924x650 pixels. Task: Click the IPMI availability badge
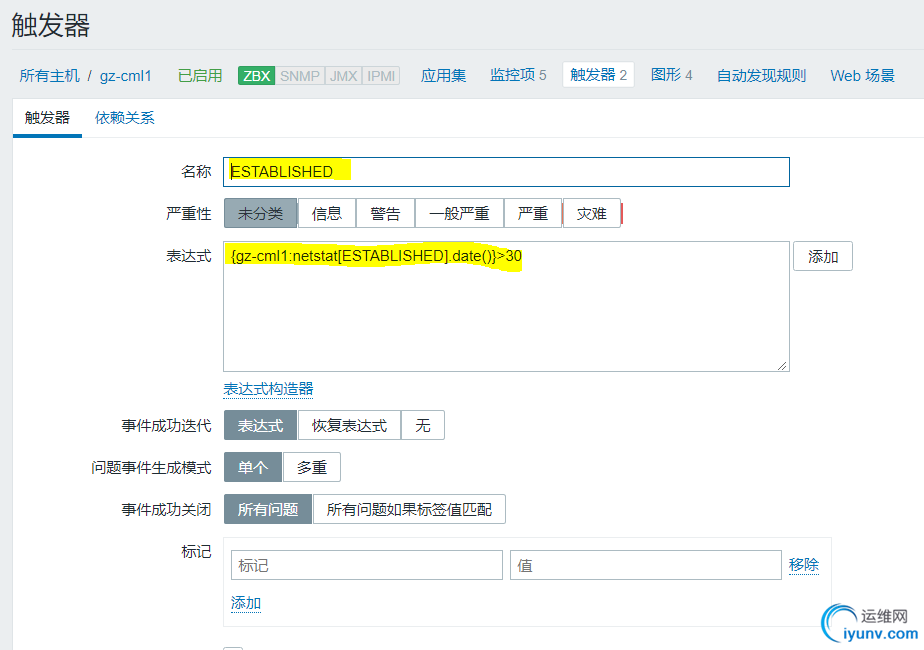click(381, 76)
